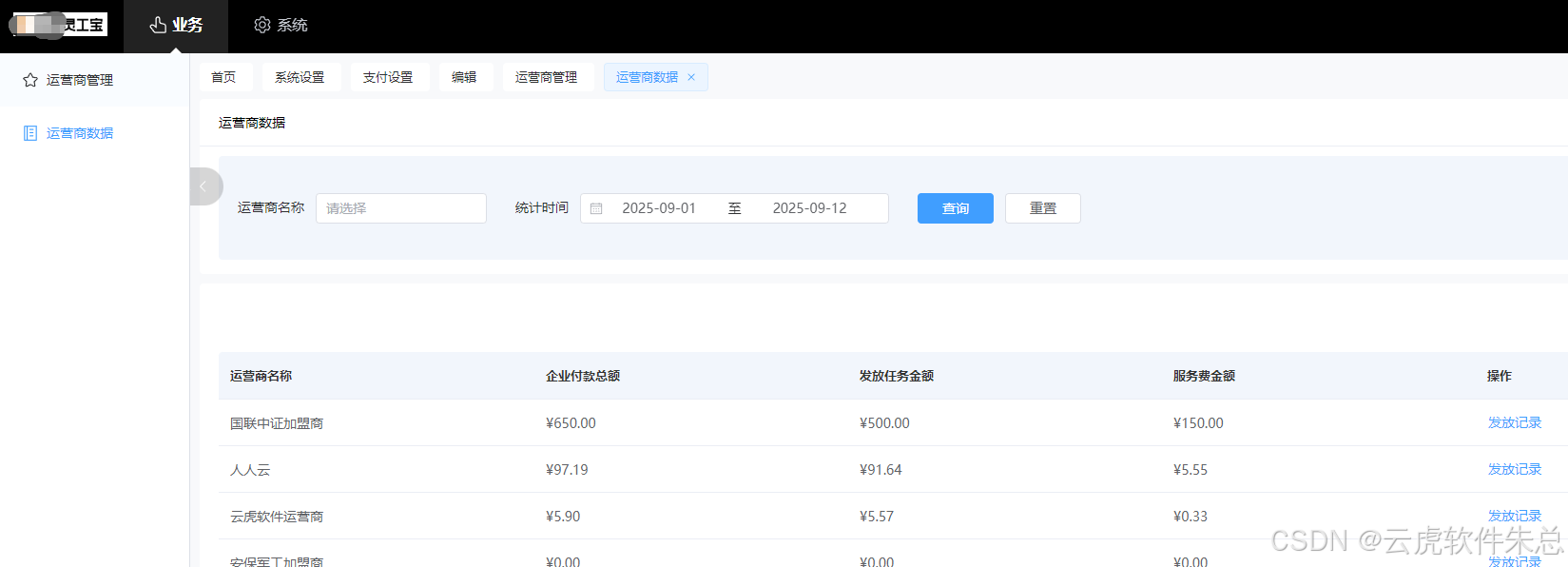This screenshot has height=567, width=1568.
Task: Click the star icon beside 运营商管理
Action: coord(30,80)
